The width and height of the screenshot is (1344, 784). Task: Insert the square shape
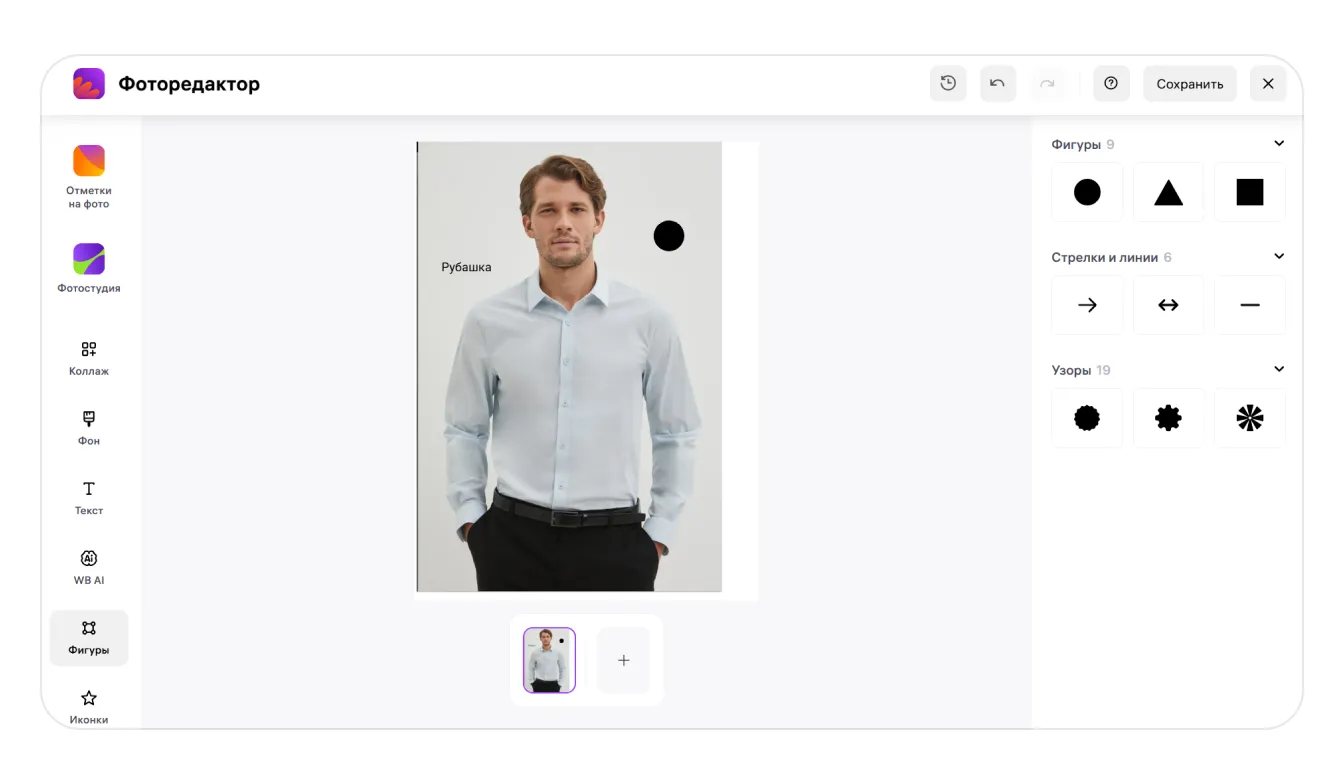(1250, 192)
